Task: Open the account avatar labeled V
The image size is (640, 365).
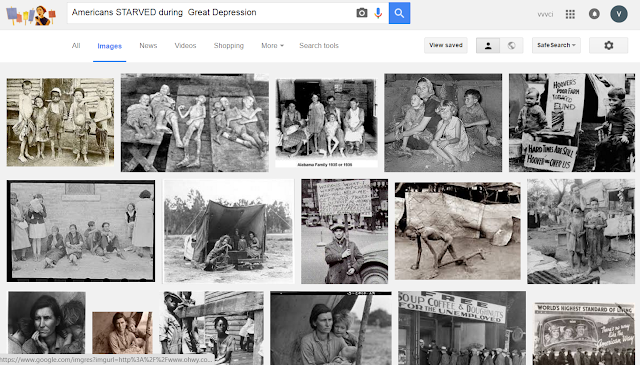Action: pos(619,14)
